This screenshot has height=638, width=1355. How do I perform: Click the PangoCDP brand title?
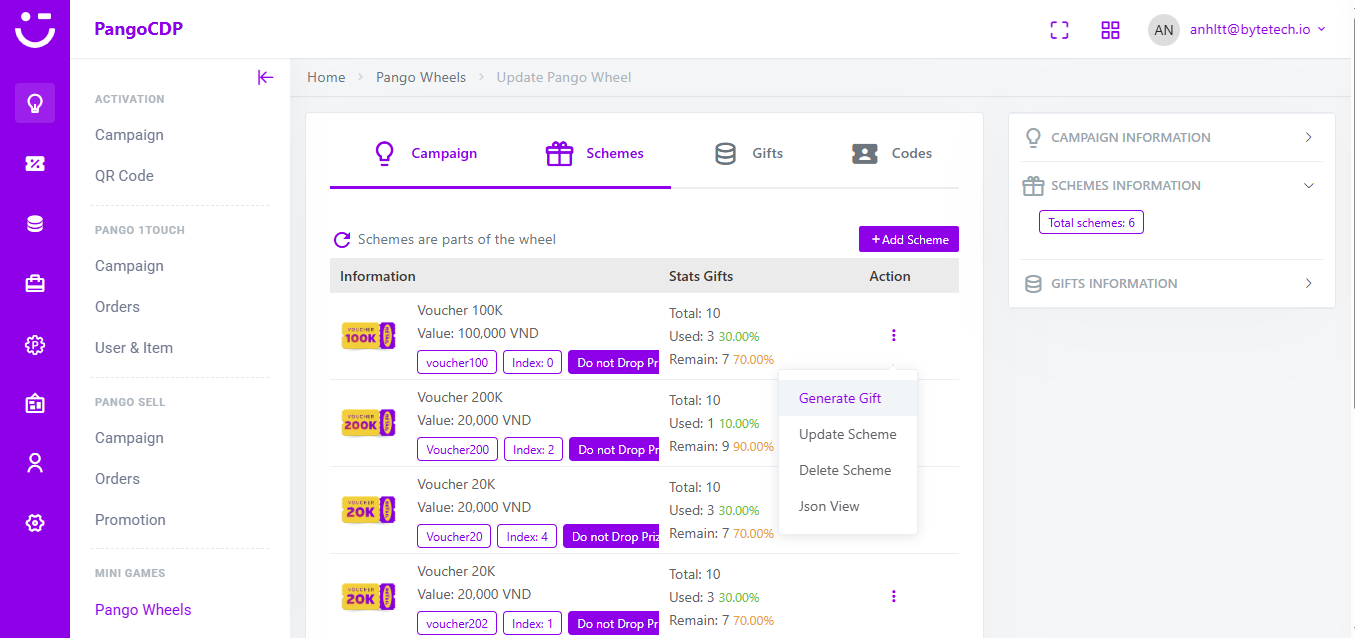(x=139, y=29)
